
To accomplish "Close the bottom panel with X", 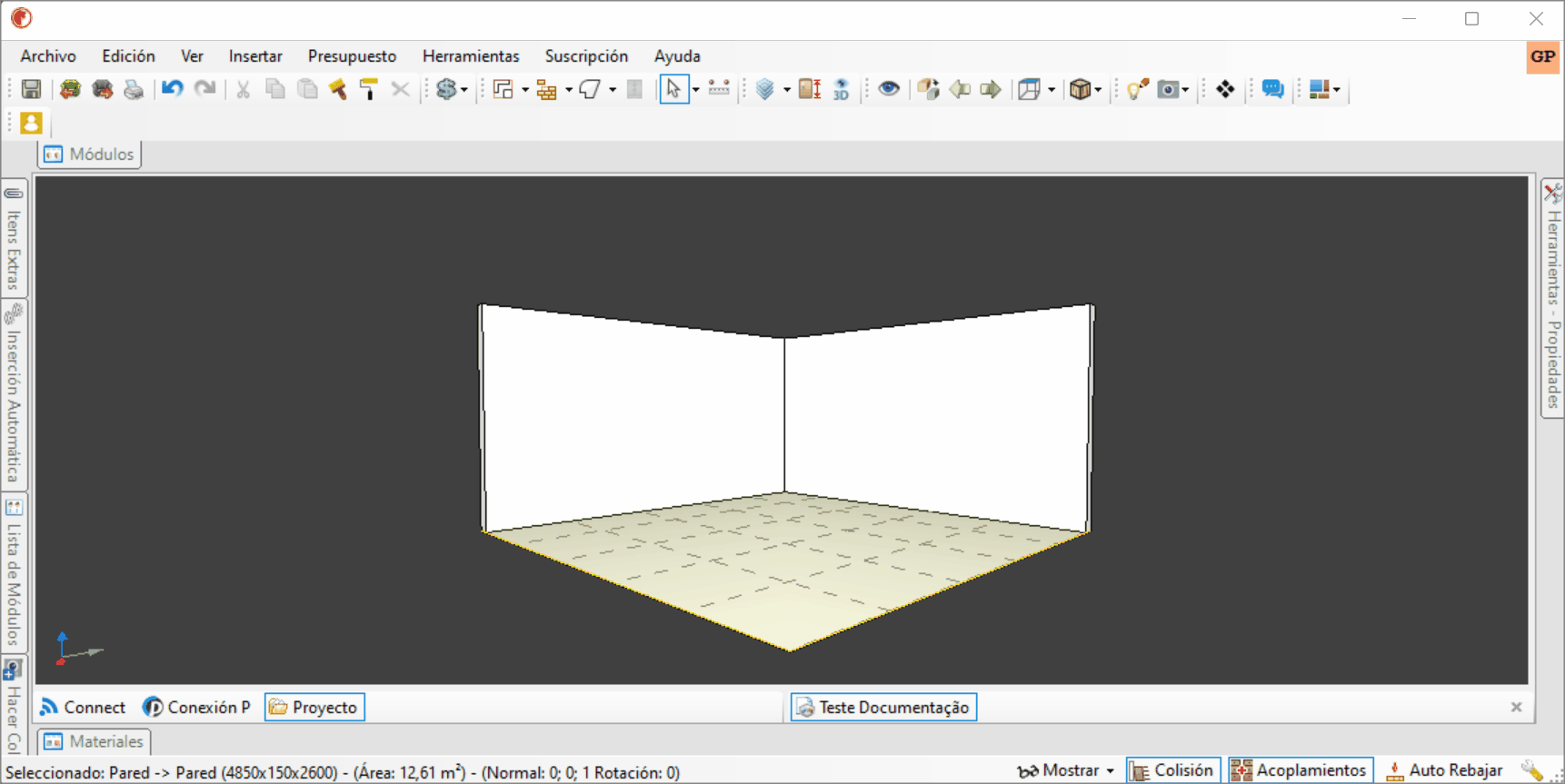I will (1516, 707).
